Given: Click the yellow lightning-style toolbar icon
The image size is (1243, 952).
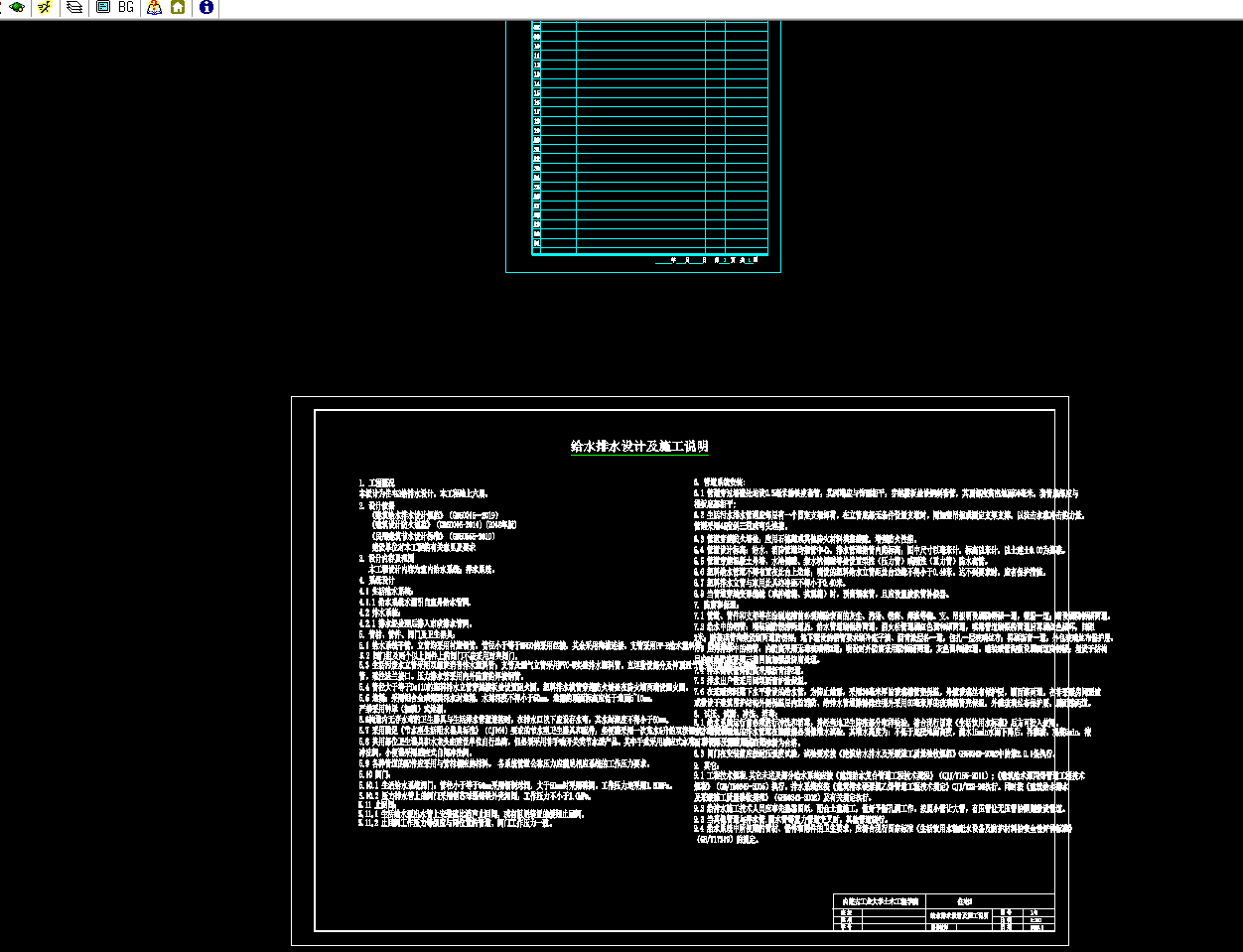Looking at the screenshot, I should 45,7.
